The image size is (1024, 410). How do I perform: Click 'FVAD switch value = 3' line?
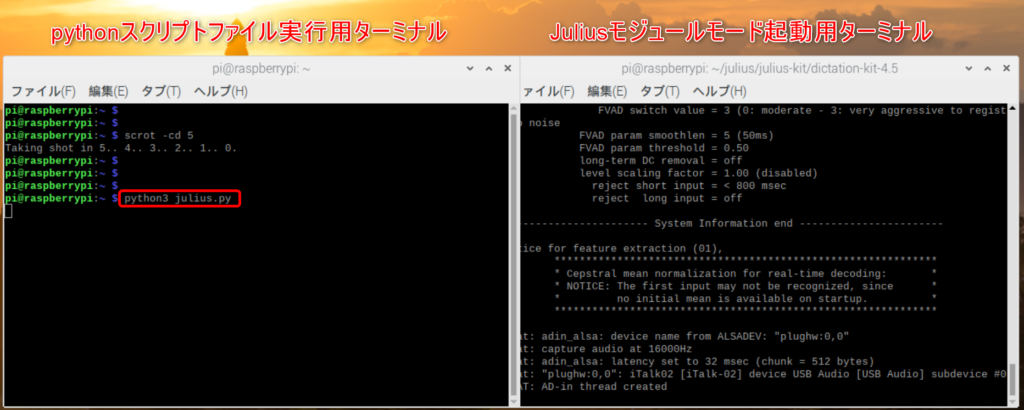[x=802, y=110]
